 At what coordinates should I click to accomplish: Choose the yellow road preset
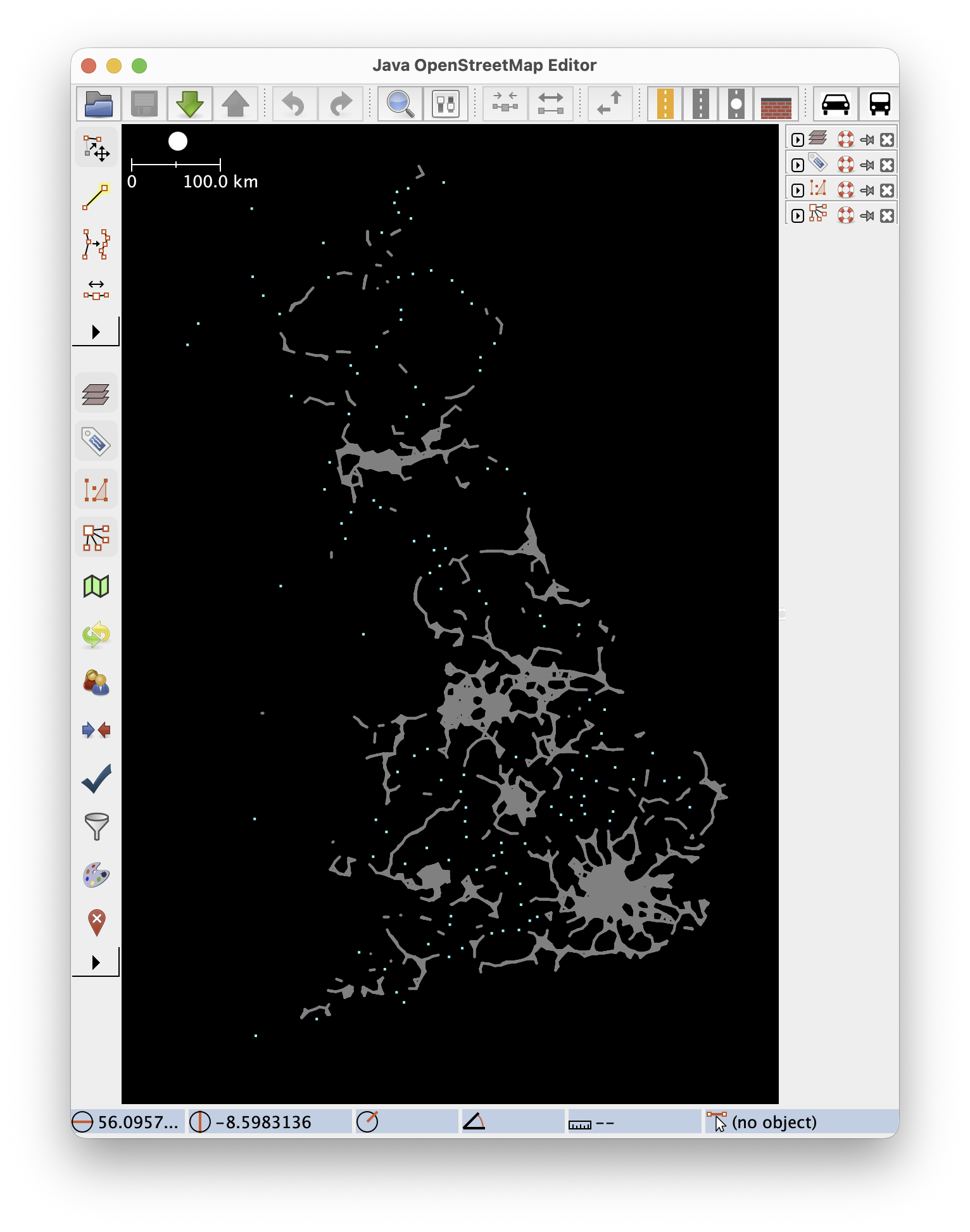pos(665,104)
